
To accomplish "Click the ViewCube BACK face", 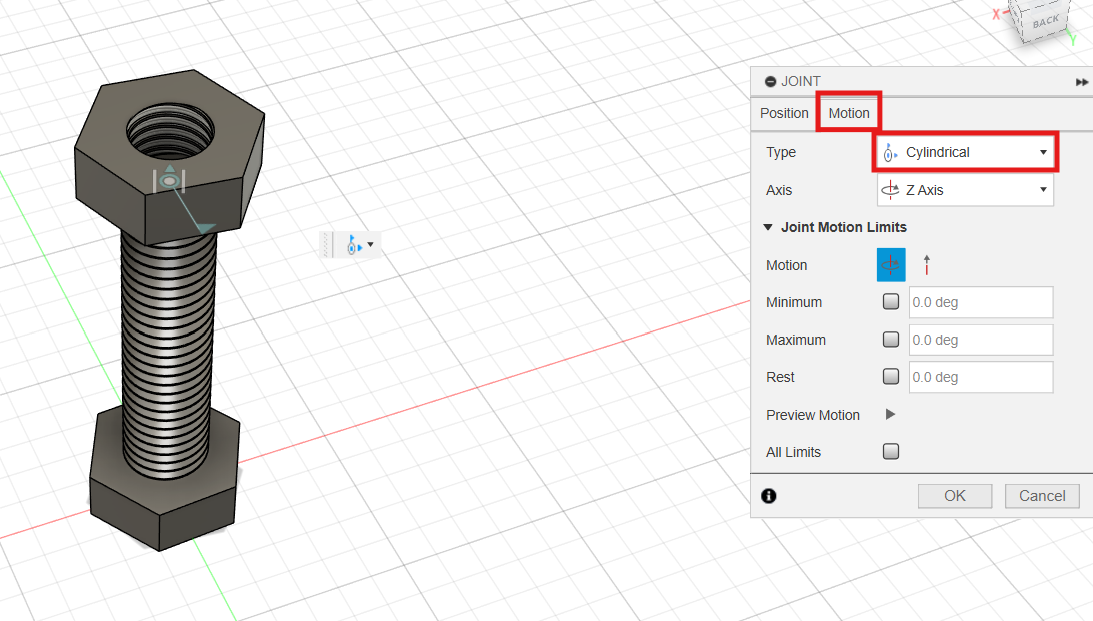I will point(1044,22).
